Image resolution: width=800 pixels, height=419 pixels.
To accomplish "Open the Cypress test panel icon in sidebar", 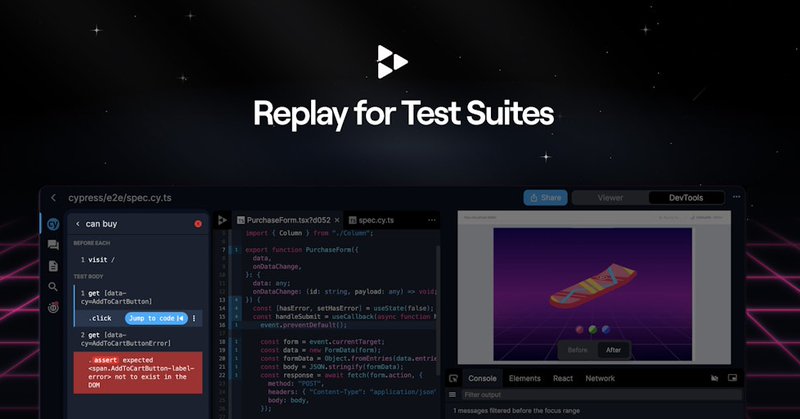I will point(53,224).
